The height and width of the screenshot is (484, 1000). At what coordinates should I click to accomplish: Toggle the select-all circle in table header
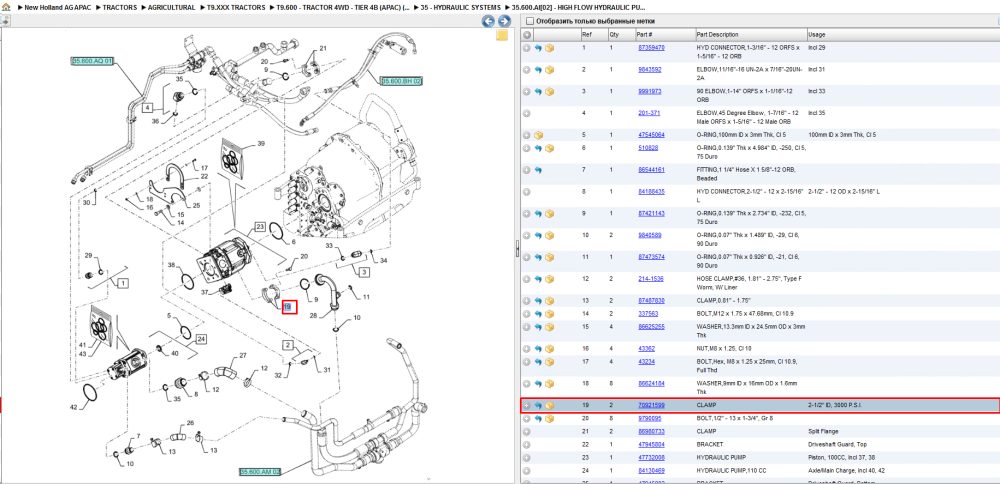coord(527,34)
